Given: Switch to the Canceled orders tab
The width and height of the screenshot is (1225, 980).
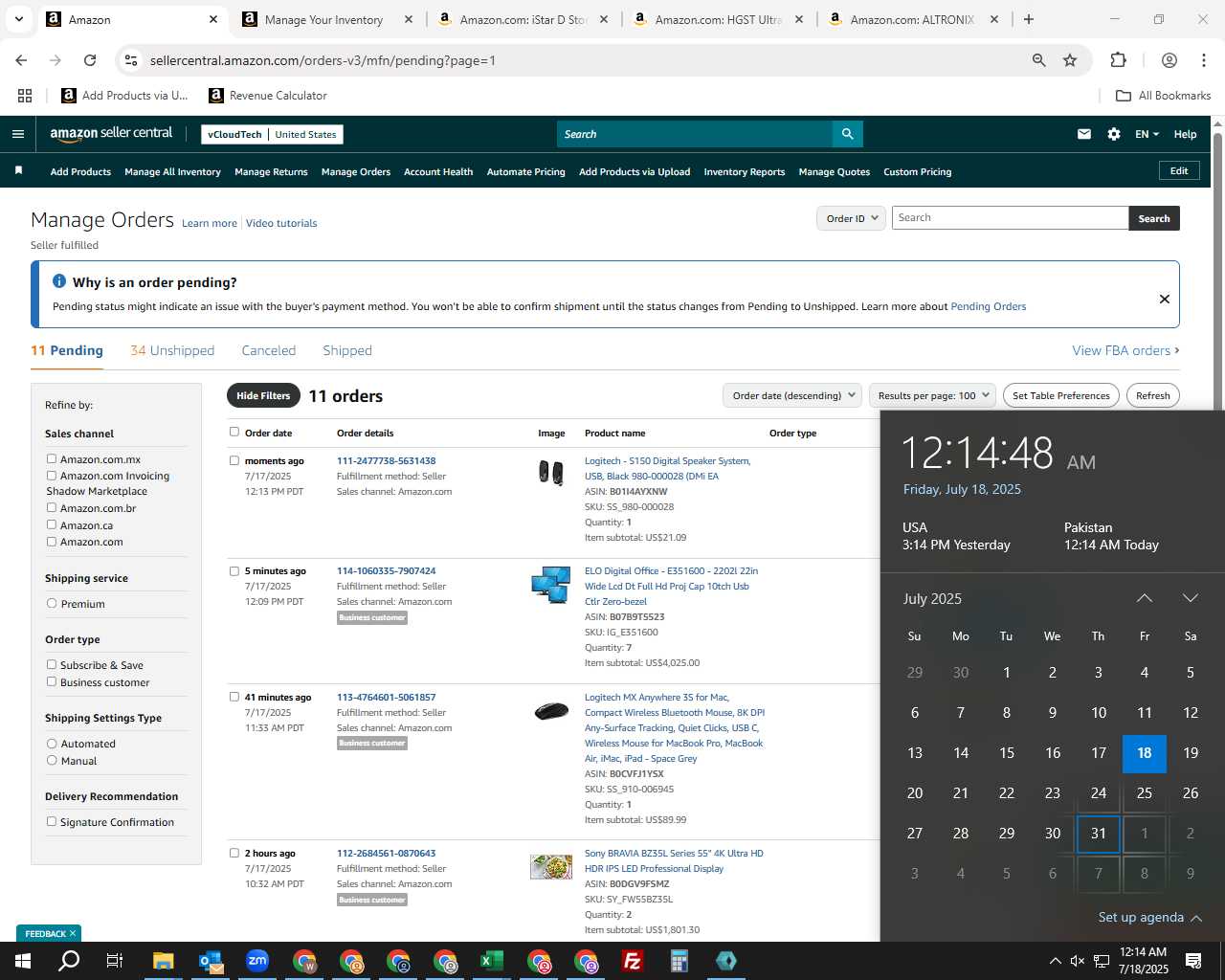Looking at the screenshot, I should click(269, 350).
